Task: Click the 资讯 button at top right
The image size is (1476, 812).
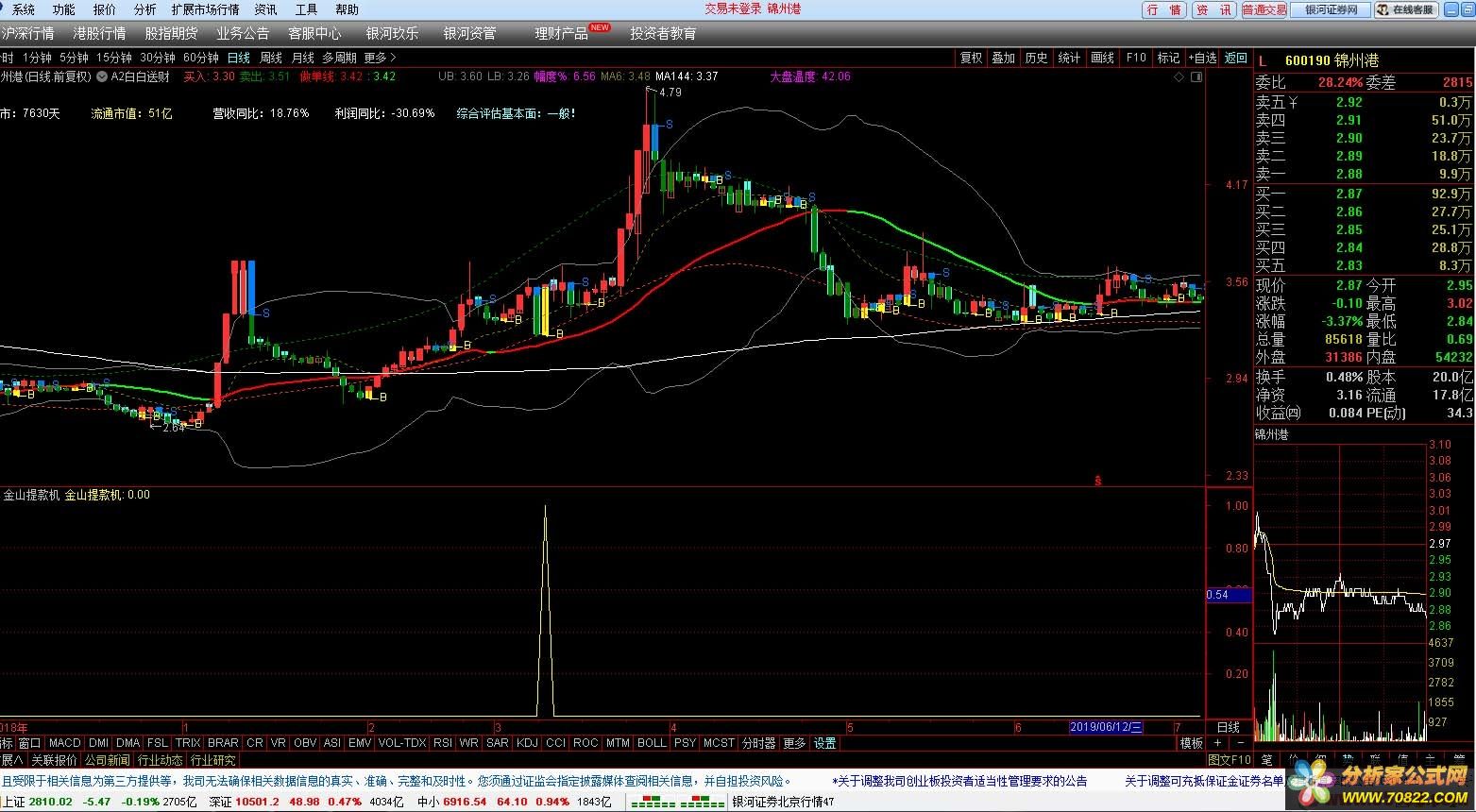Action: pos(1213,9)
